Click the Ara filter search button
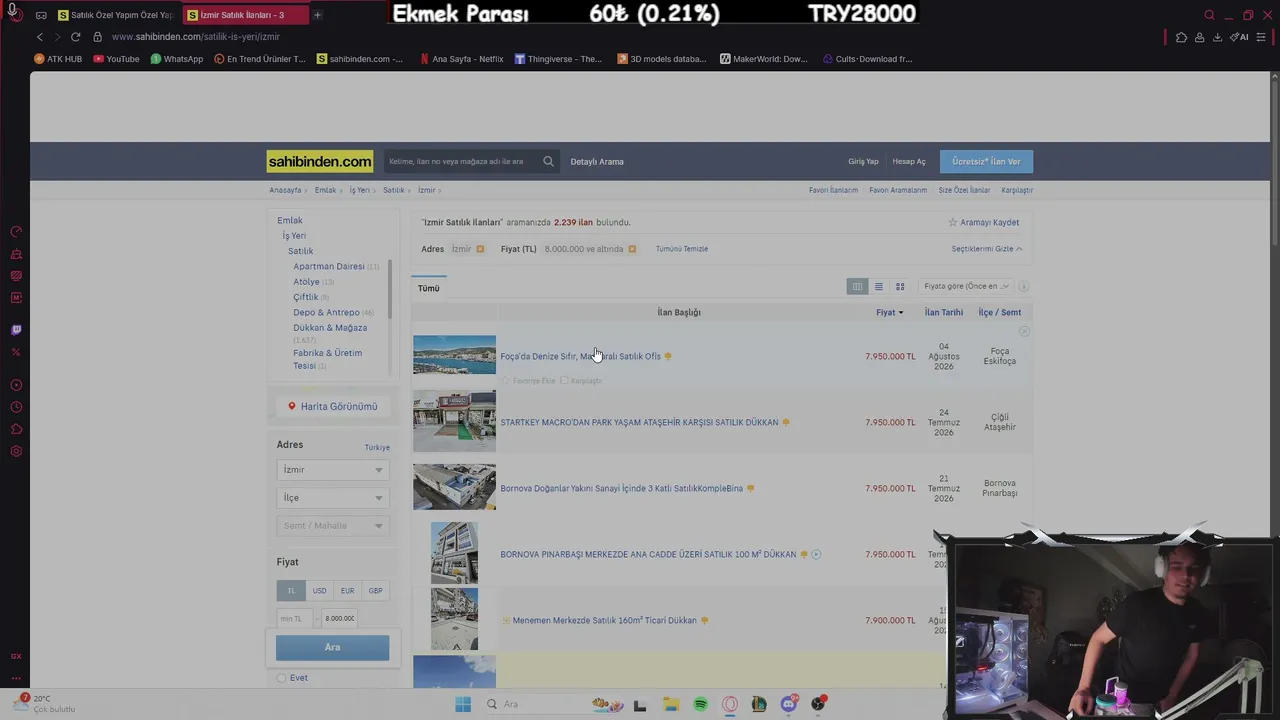The image size is (1280, 720). (333, 648)
